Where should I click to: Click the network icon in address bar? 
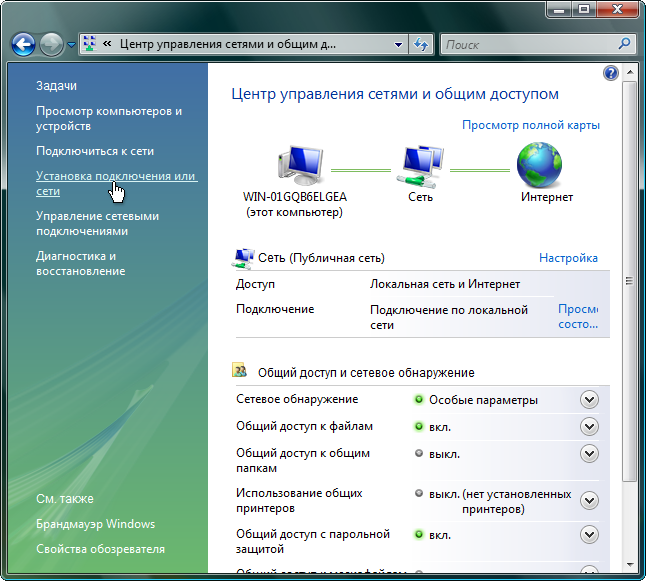[x=89, y=44]
